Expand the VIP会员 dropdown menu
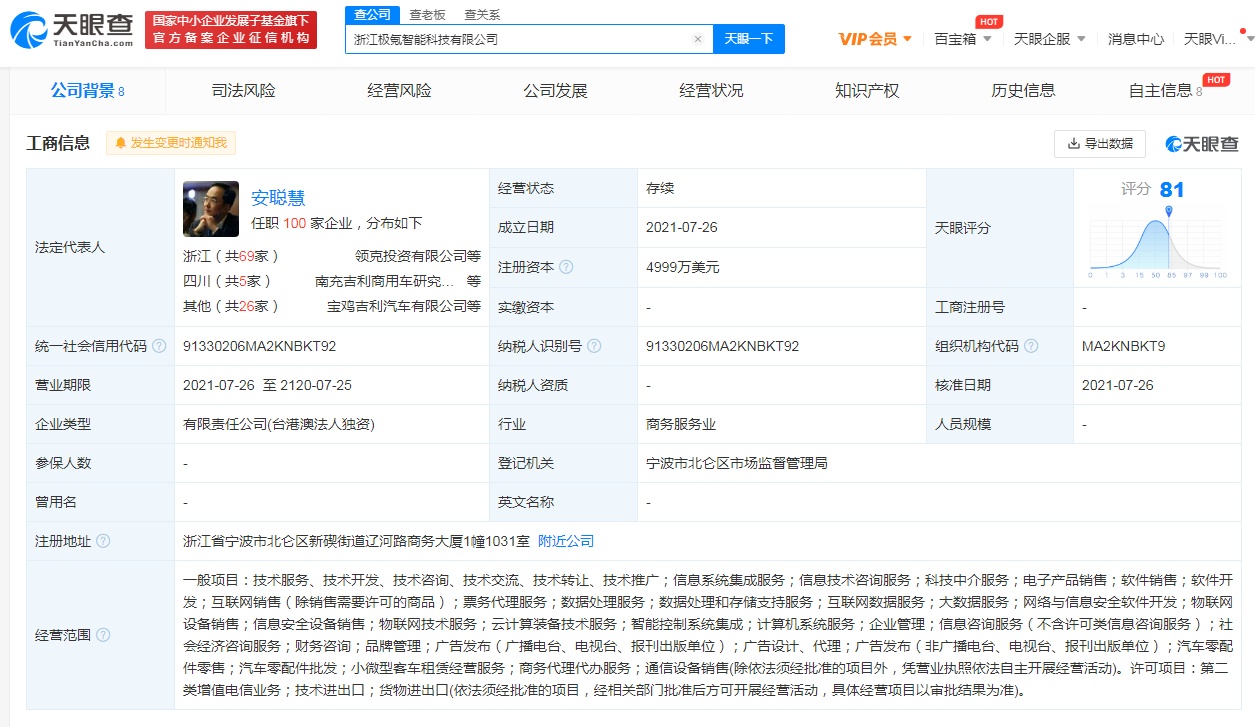The height and width of the screenshot is (727, 1255). 875,39
